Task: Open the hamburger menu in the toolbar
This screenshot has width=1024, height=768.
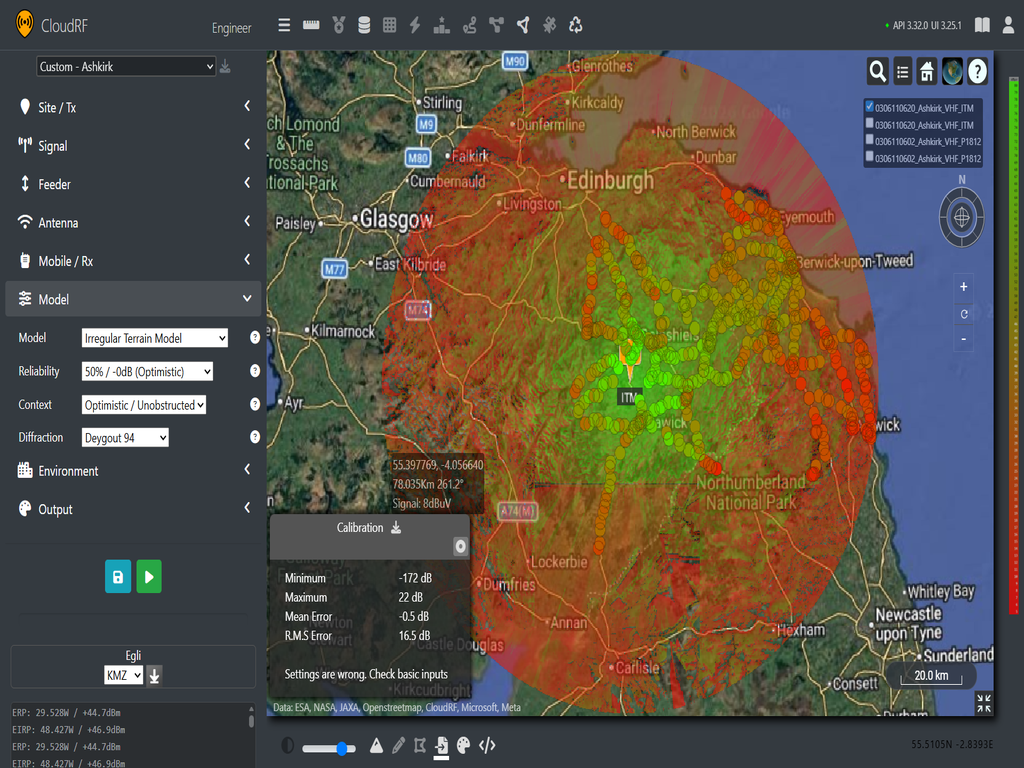Action: pyautogui.click(x=284, y=24)
